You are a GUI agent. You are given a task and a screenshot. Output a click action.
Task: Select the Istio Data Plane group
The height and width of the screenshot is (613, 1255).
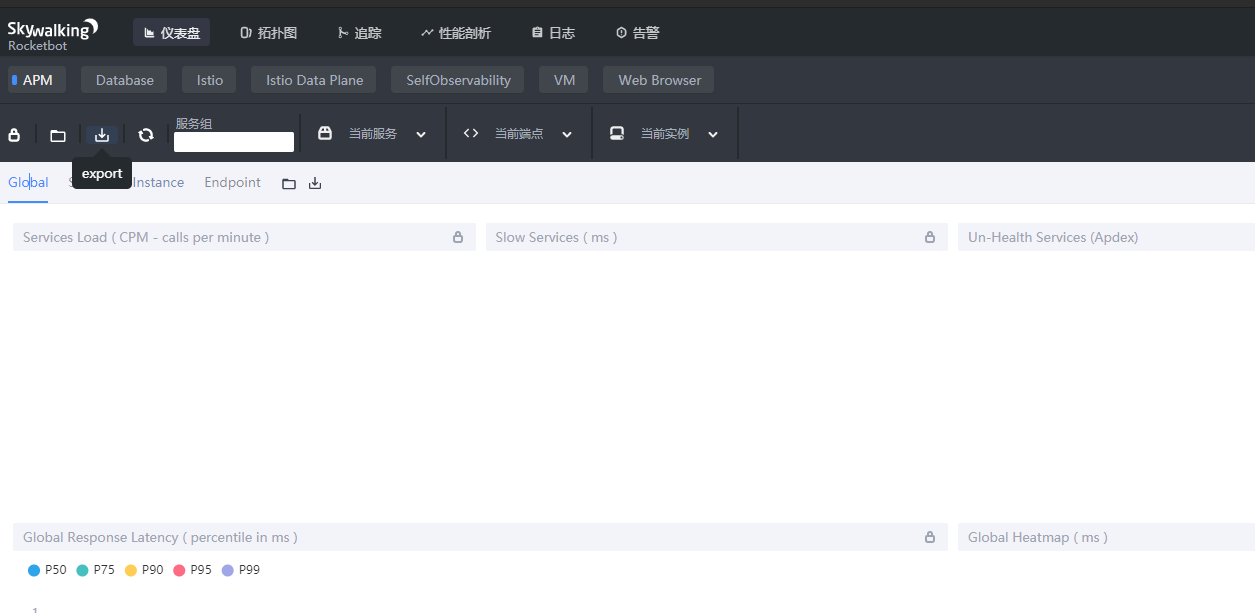tap(314, 80)
